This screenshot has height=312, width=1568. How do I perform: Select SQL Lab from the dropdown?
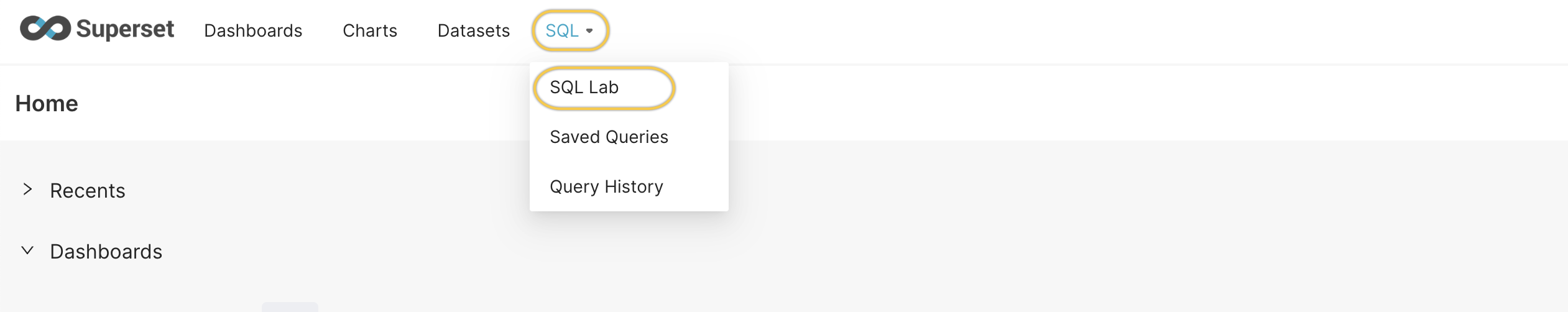tap(584, 88)
